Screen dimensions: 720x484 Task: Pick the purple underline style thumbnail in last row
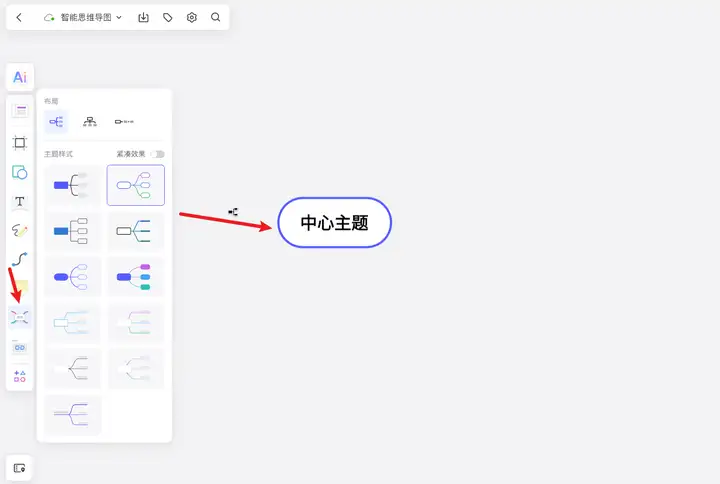72,414
